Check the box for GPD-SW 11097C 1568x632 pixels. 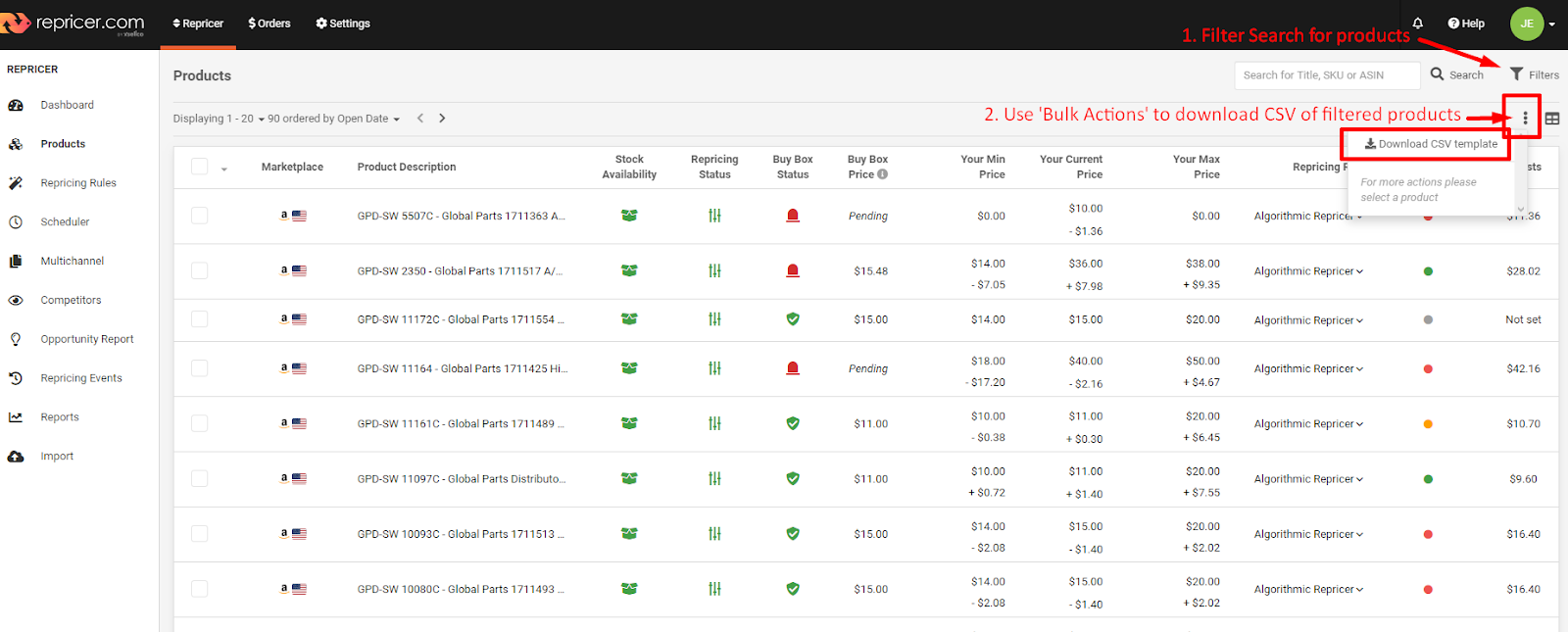(x=200, y=478)
